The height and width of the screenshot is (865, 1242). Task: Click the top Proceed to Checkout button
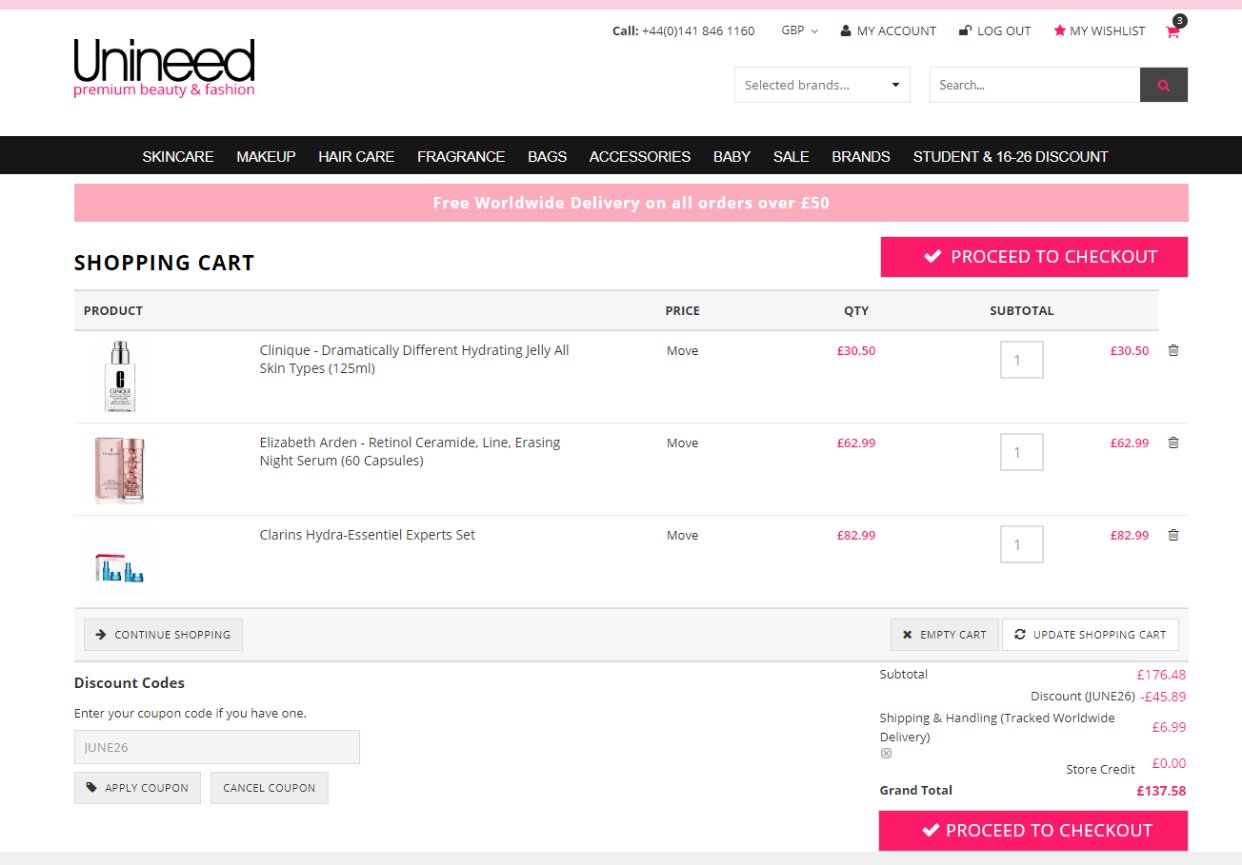(x=1034, y=257)
